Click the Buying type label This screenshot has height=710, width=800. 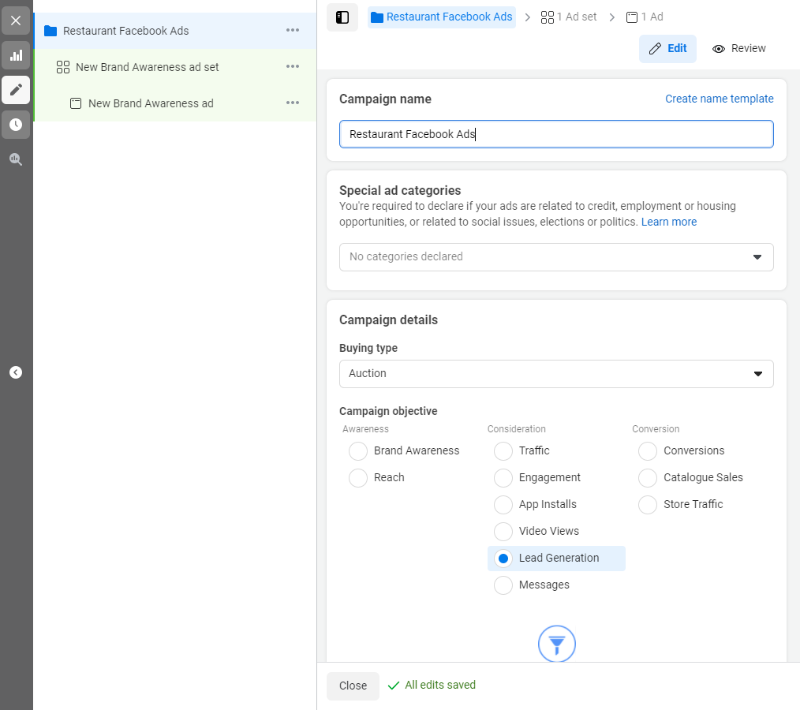pos(368,348)
